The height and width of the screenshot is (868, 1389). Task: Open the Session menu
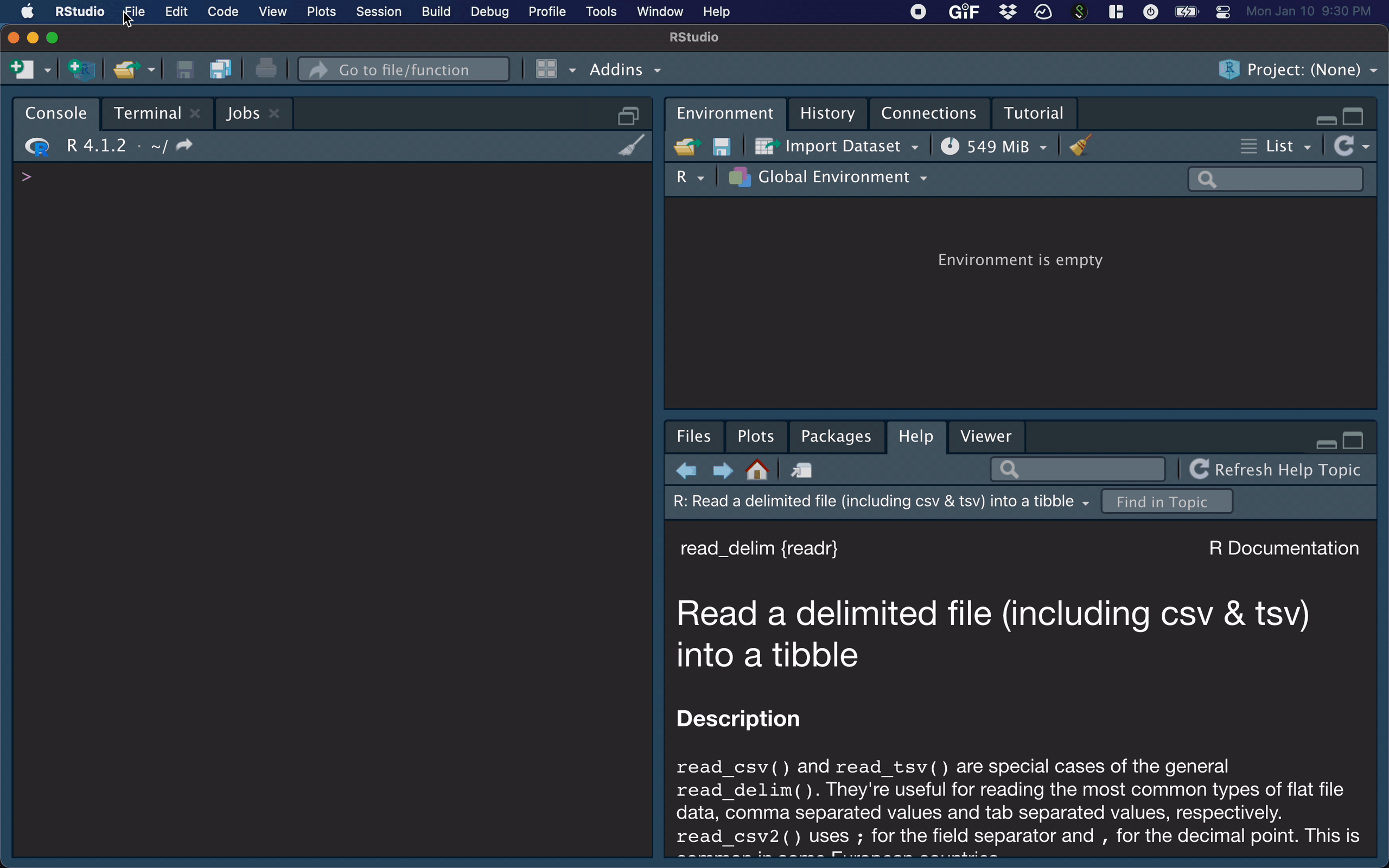click(x=378, y=11)
